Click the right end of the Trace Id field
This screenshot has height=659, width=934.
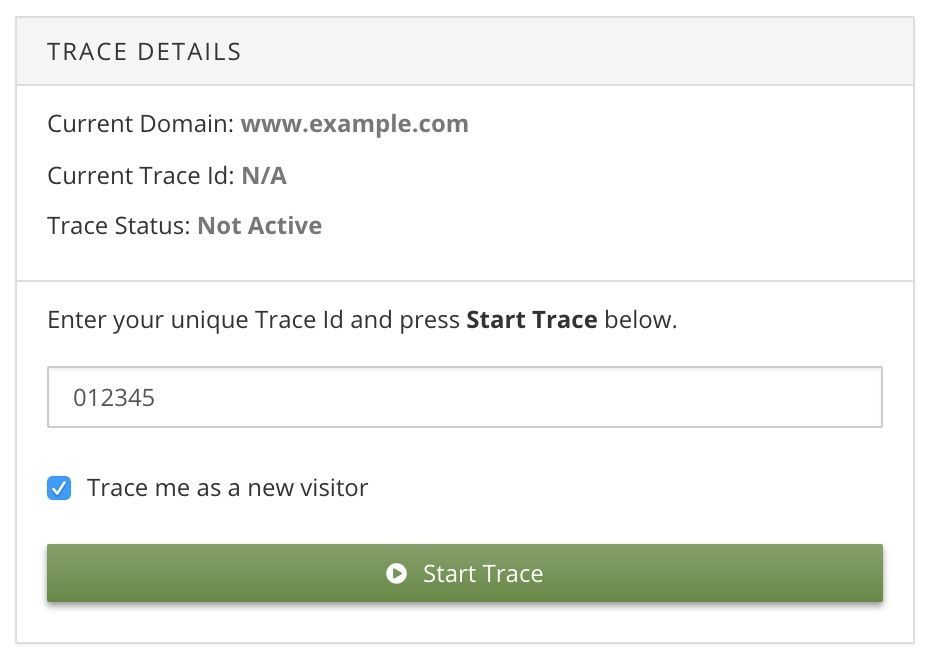[860, 398]
